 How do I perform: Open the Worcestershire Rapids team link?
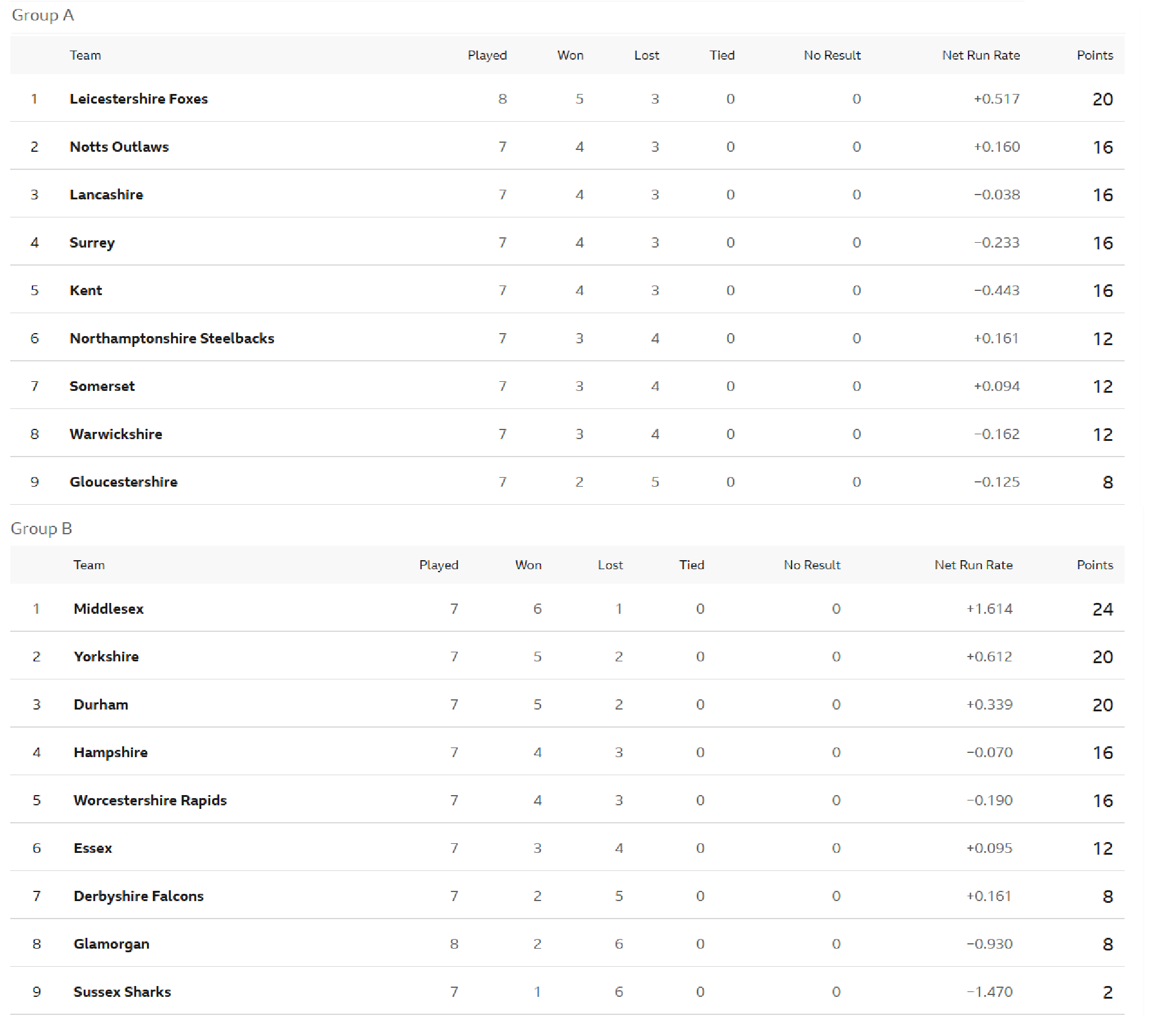(150, 800)
